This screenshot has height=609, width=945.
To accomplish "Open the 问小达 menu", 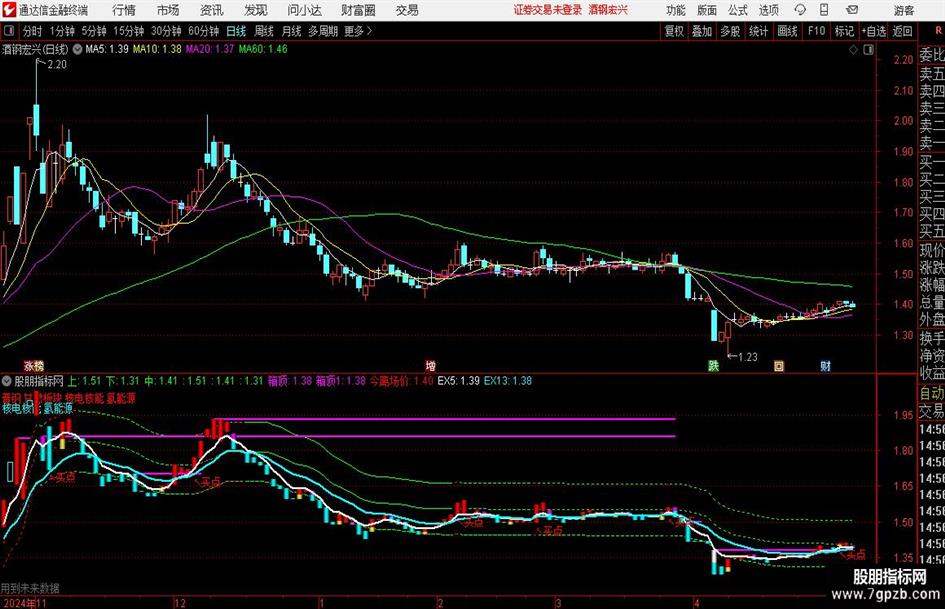I will click(x=304, y=10).
